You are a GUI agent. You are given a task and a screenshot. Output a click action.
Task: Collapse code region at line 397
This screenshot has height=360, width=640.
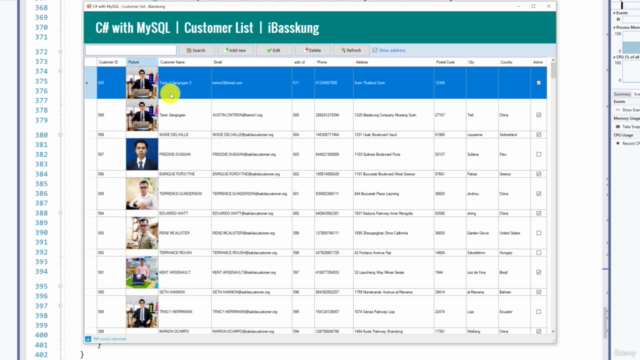pyautogui.click(x=60, y=306)
